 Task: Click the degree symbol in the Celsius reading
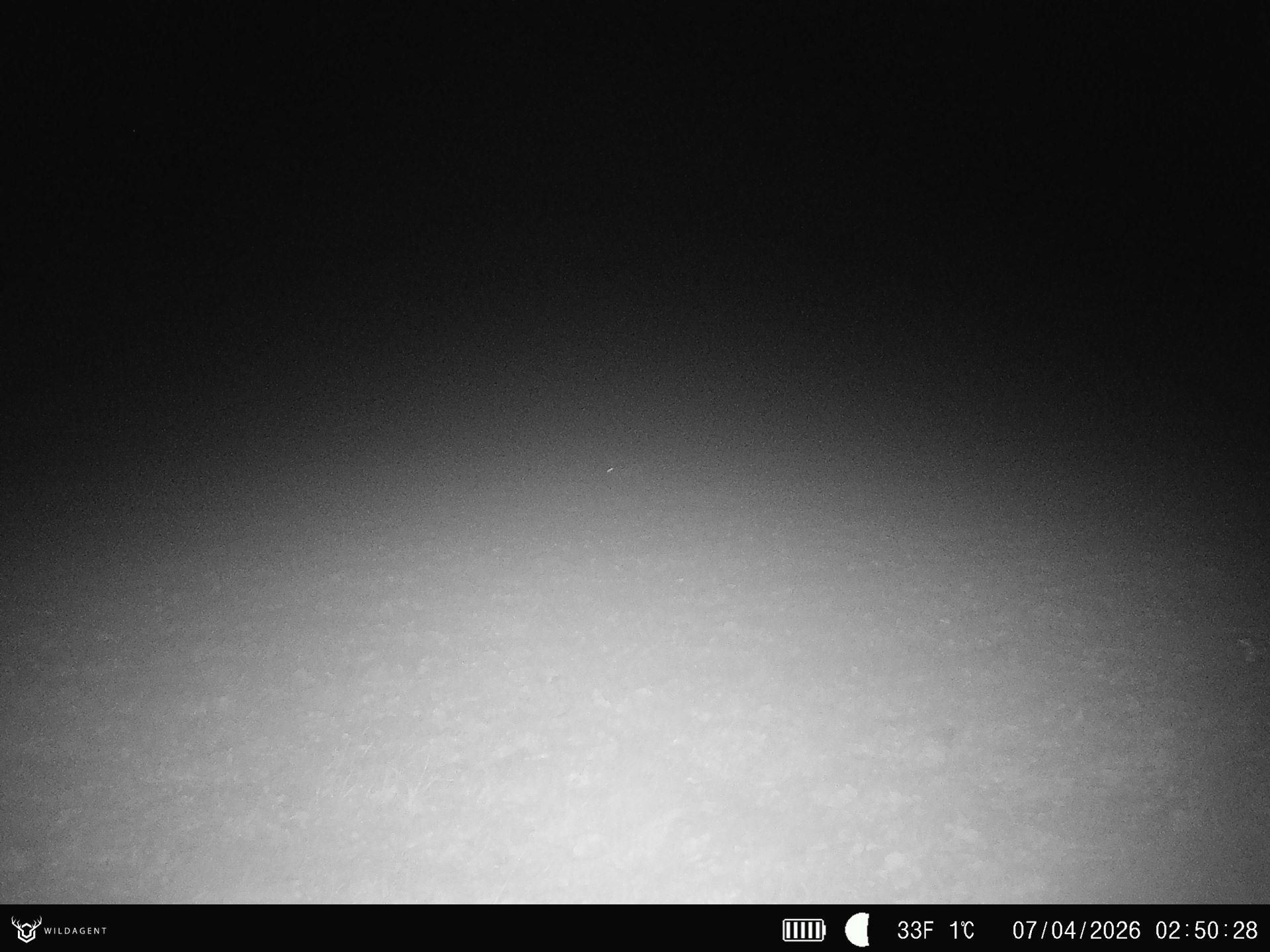pos(963,924)
